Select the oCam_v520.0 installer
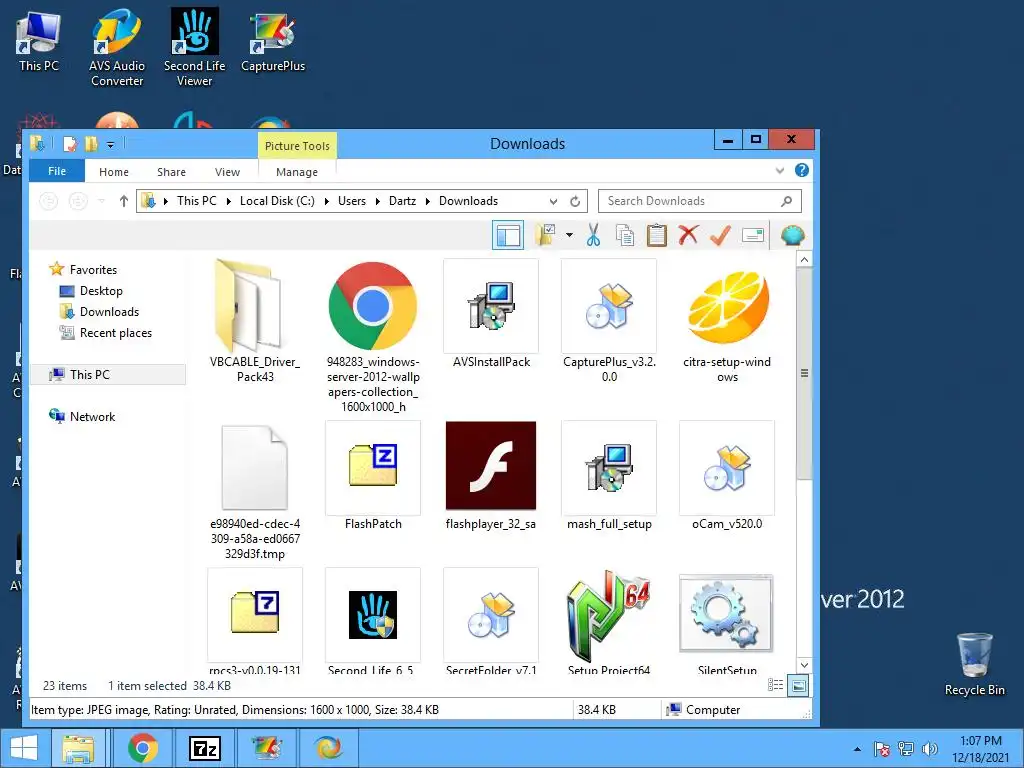The image size is (1024, 768). click(x=727, y=475)
